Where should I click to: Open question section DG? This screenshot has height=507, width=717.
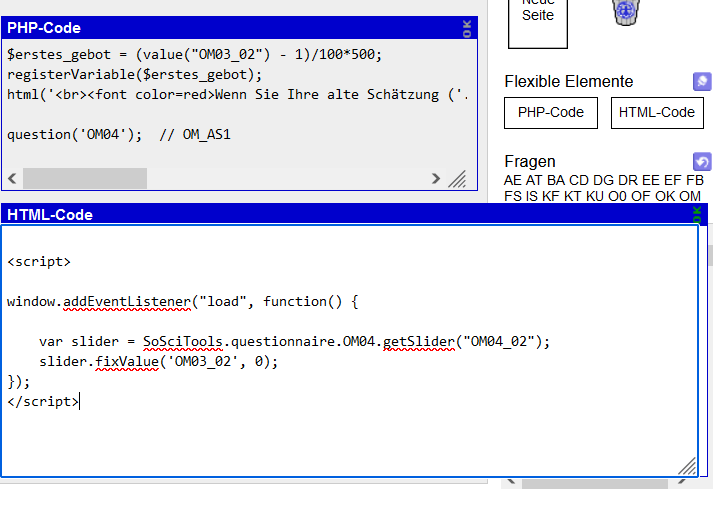[x=603, y=180]
